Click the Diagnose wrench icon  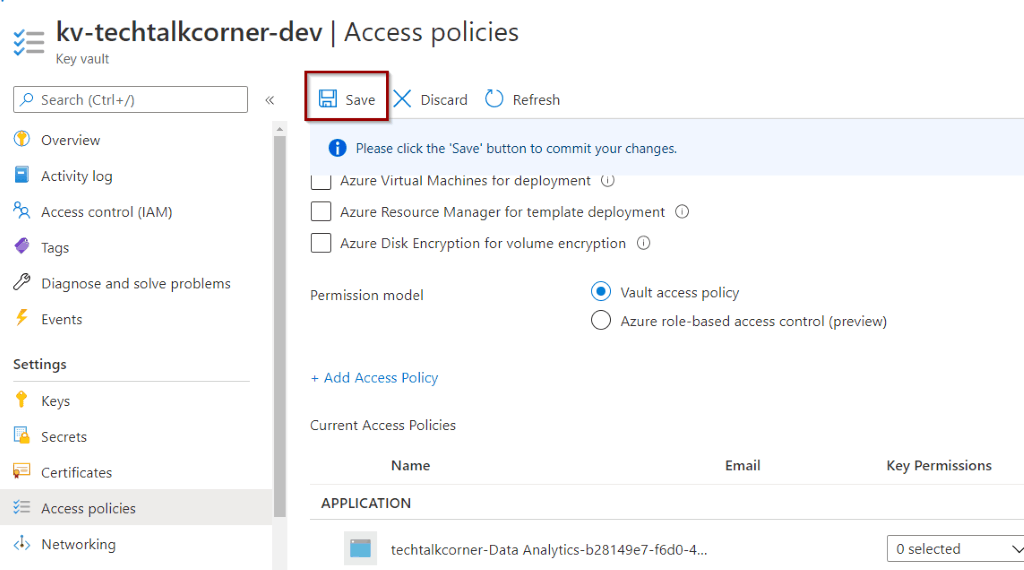point(22,282)
